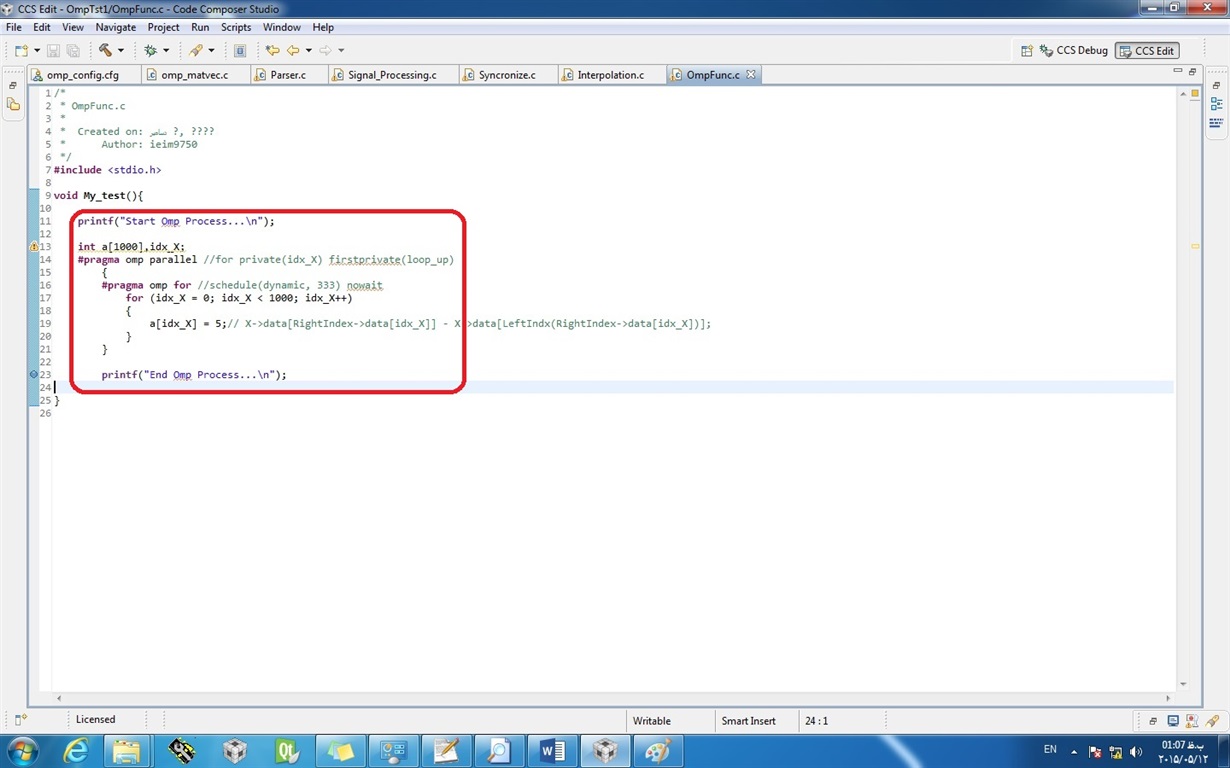
Task: Navigate back with yellow left arrow
Action: pos(293,50)
